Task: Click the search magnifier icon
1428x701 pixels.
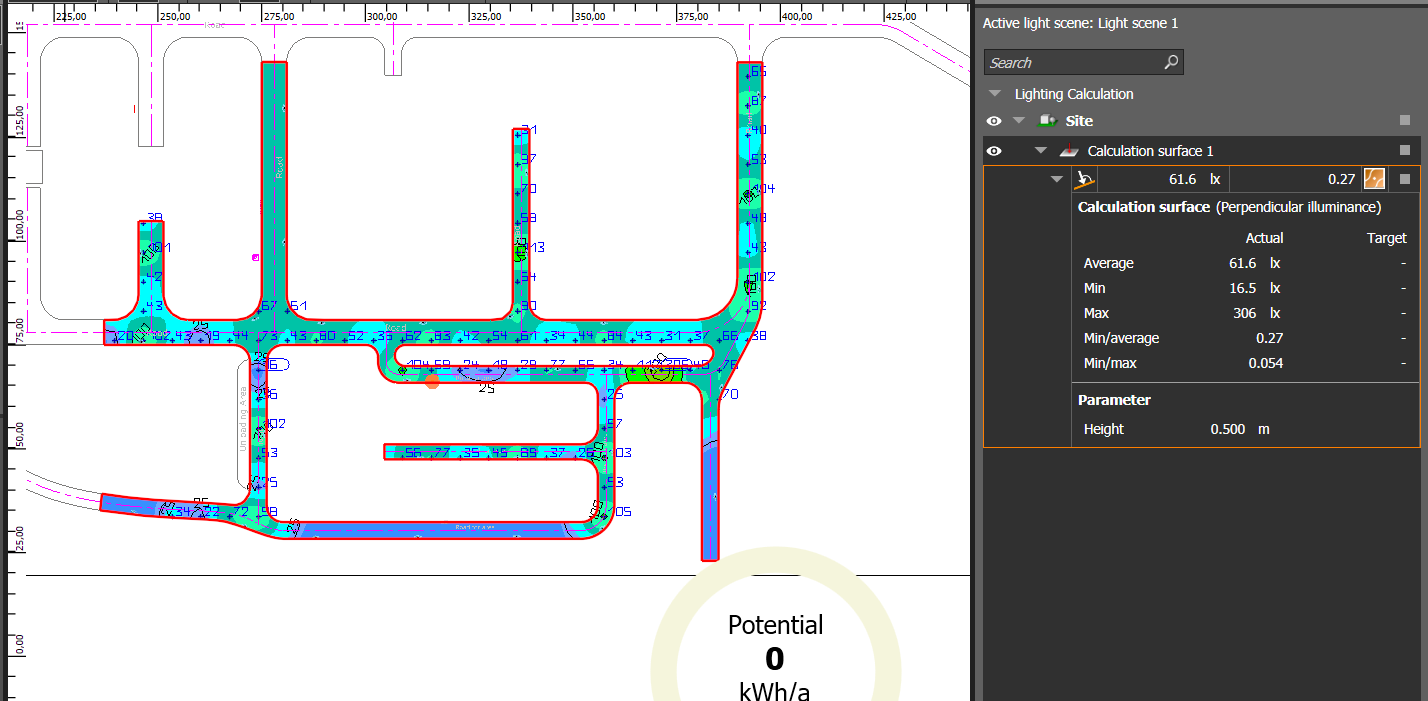Action: pyautogui.click(x=1171, y=62)
